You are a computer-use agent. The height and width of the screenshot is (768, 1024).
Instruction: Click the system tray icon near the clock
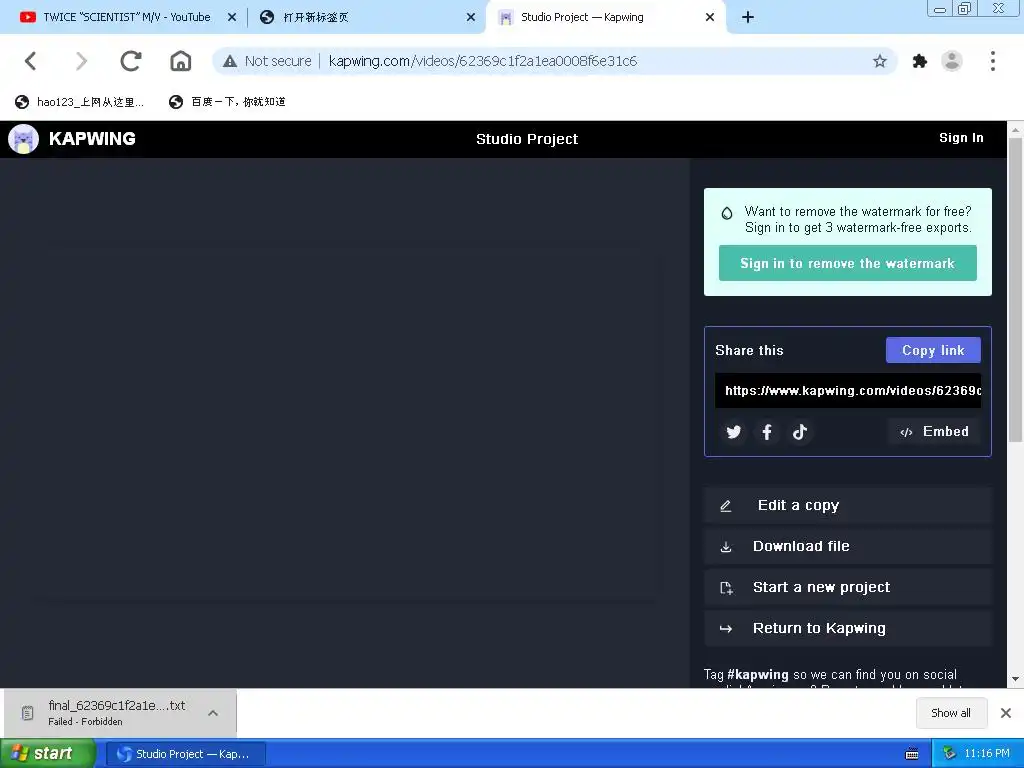(x=949, y=754)
